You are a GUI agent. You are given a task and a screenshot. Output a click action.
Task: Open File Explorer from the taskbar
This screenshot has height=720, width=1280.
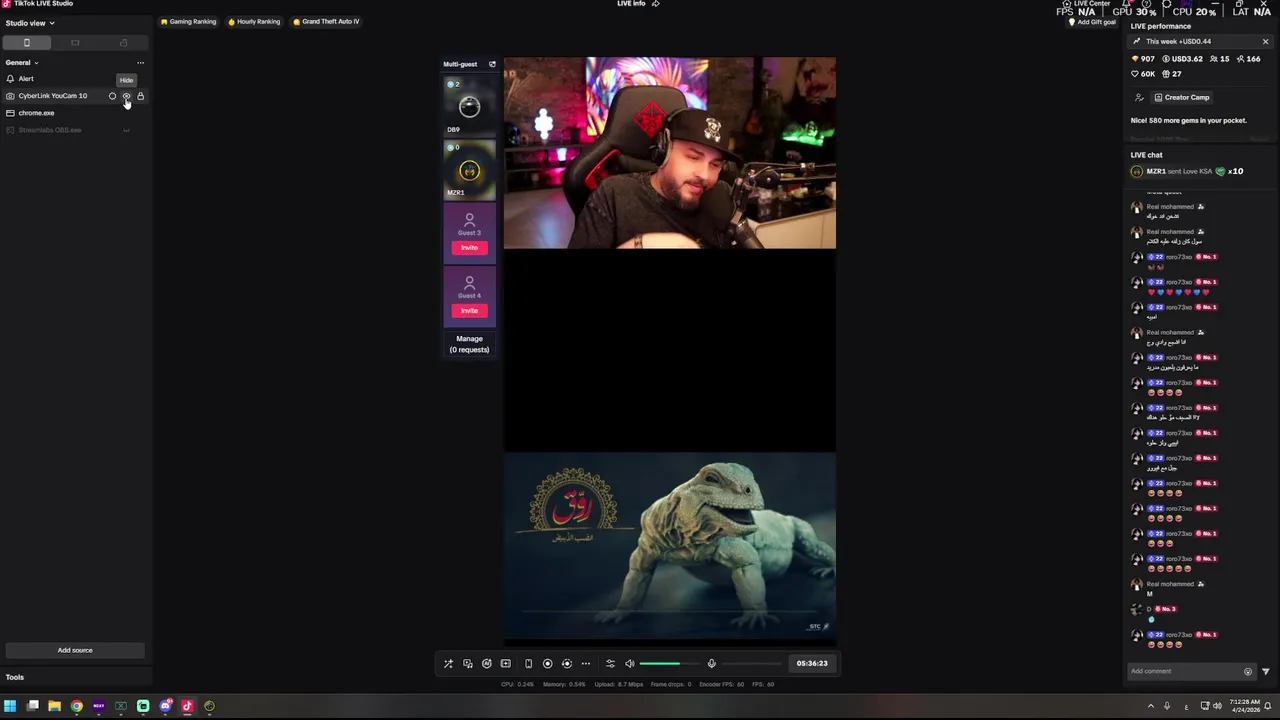(54, 706)
